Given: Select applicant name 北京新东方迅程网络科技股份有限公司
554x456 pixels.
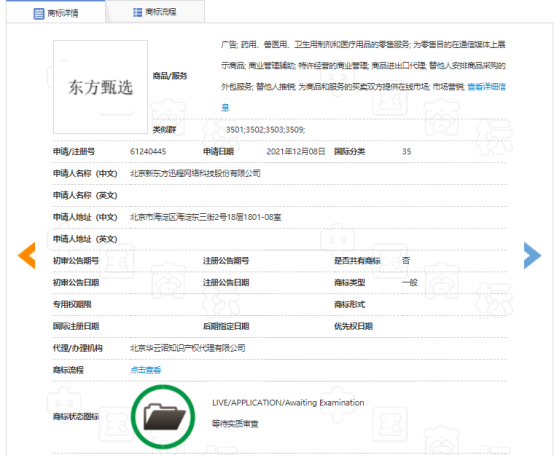Looking at the screenshot, I should (x=195, y=173).
